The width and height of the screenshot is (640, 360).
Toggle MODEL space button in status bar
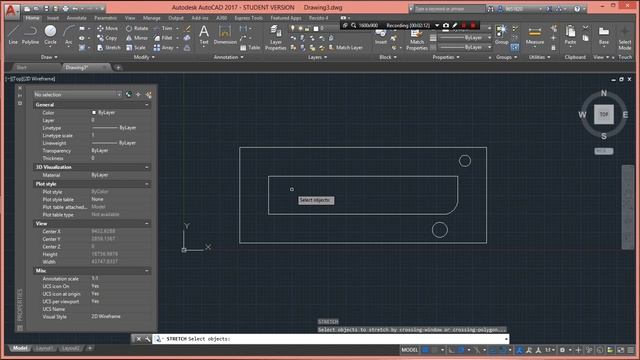click(409, 350)
